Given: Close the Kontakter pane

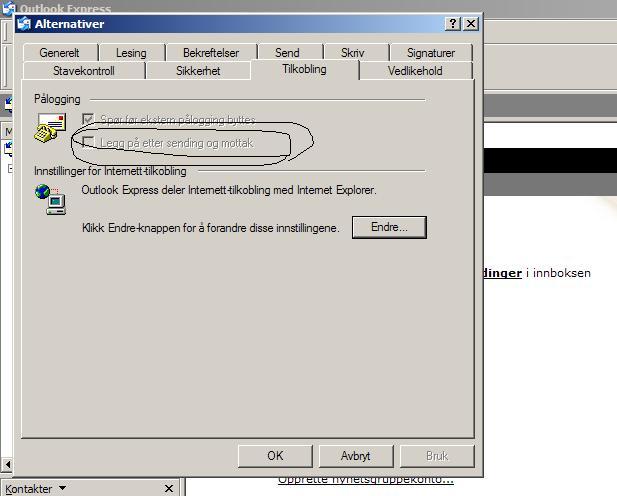Looking at the screenshot, I should 169,489.
